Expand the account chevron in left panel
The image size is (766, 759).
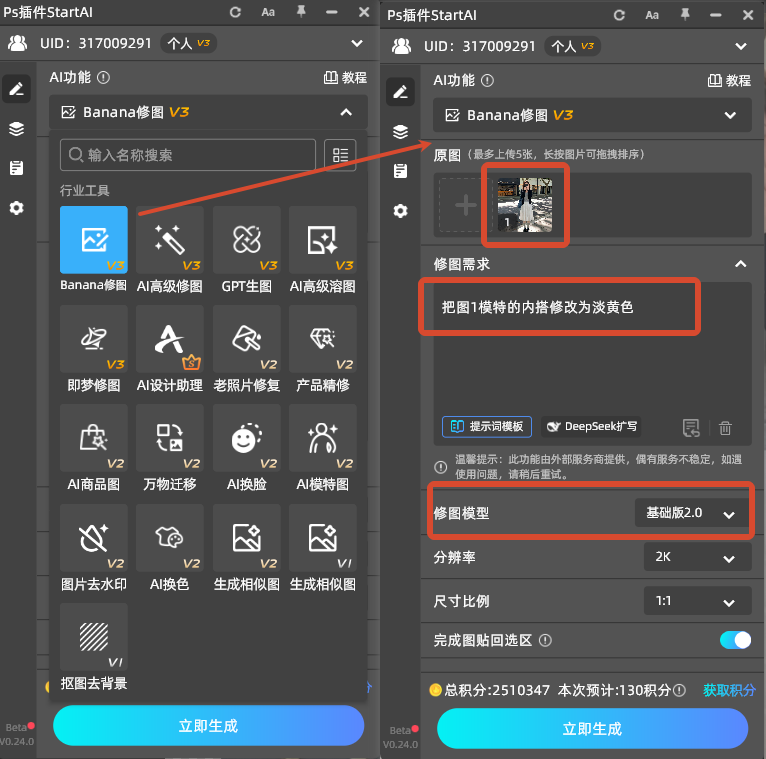click(x=357, y=43)
